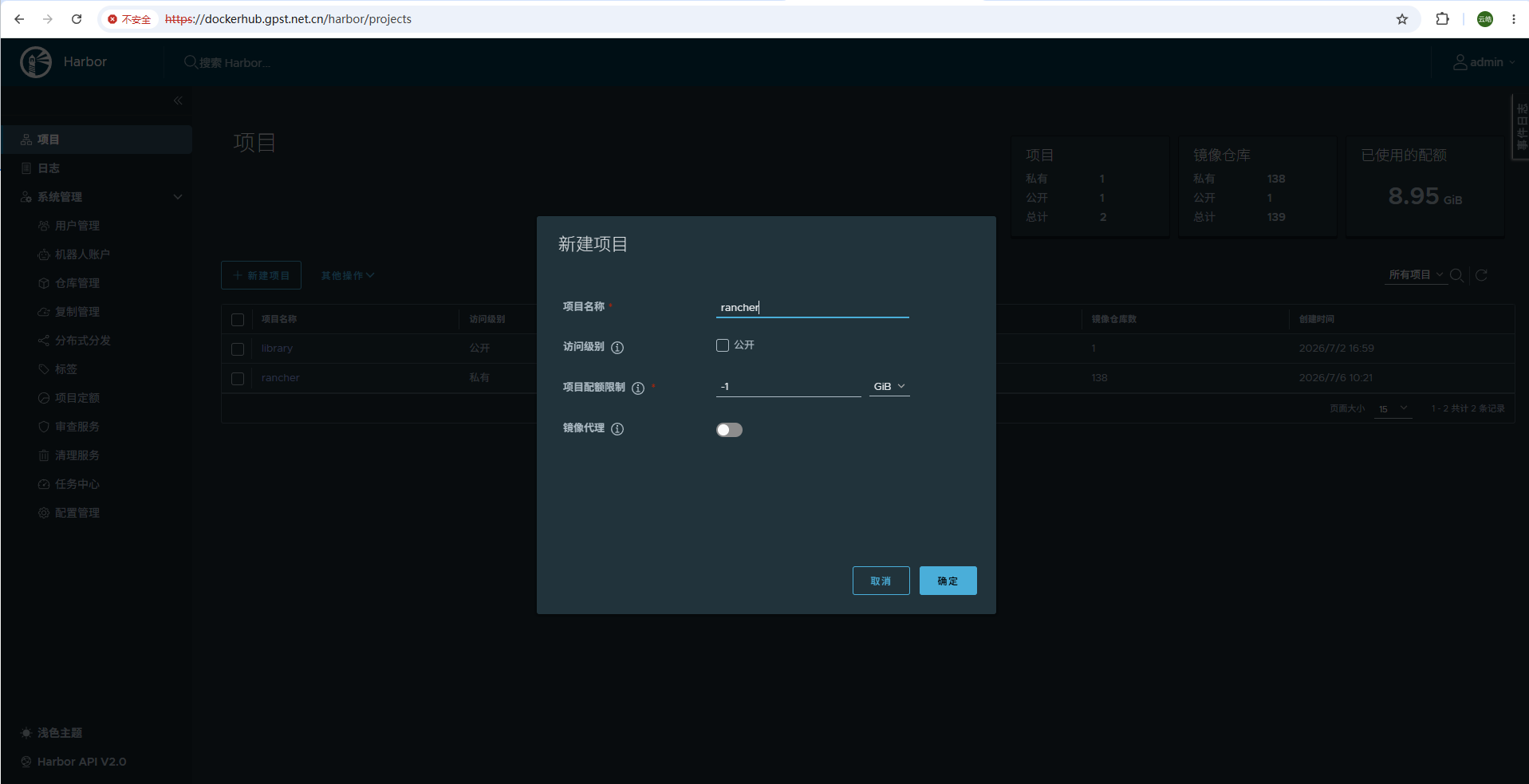The image size is (1529, 784).
Task: Click the 取消 button
Action: click(x=881, y=581)
